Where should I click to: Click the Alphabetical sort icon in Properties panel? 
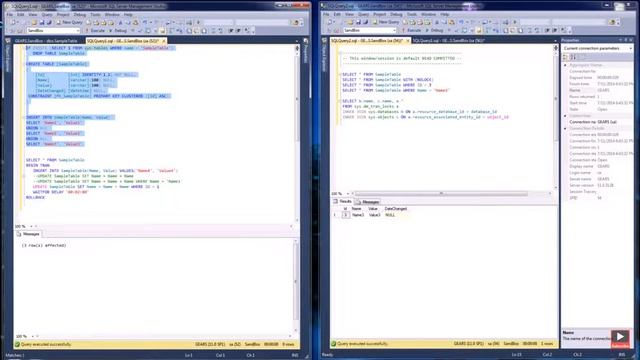tap(573, 57)
